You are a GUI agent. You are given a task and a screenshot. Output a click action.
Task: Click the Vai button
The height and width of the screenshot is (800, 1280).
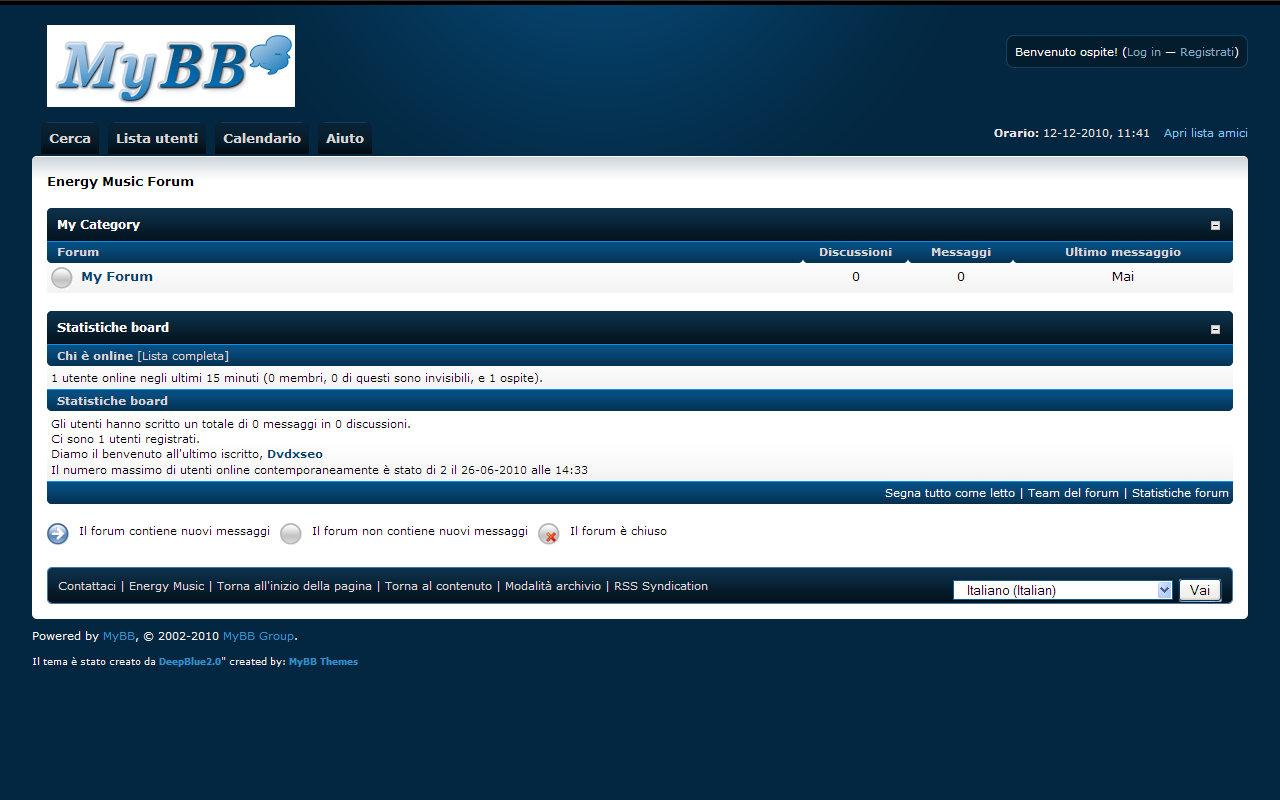(1200, 590)
